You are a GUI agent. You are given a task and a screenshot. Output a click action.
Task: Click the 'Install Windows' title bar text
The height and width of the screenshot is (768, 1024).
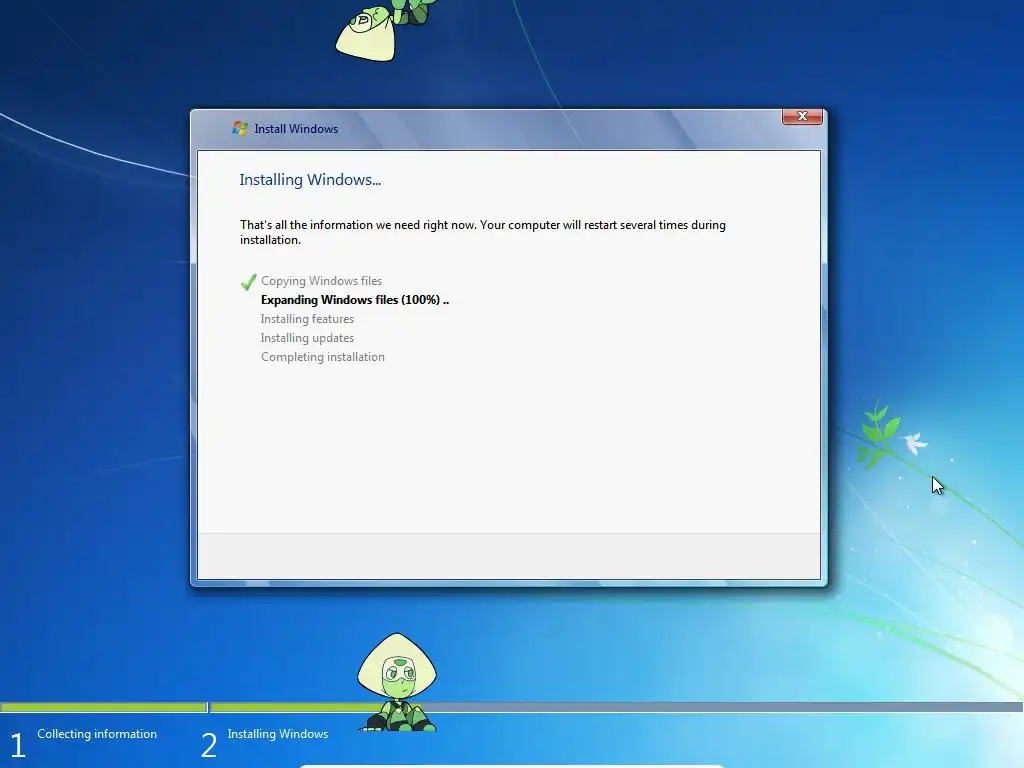click(296, 129)
